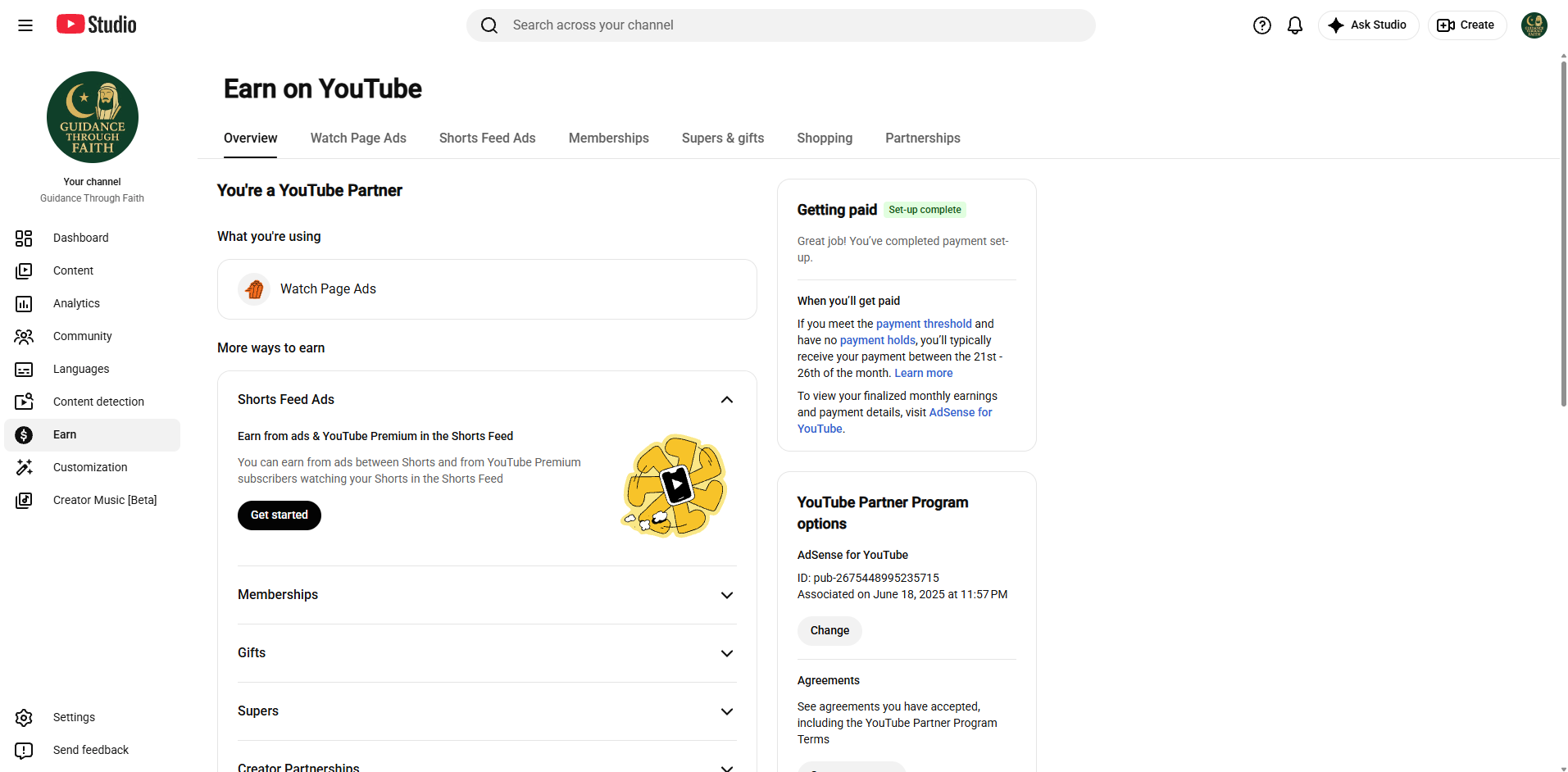Screen dimensions: 1568x772
Task: Collapse the Shorts Feed Ads section
Action: [x=726, y=400]
